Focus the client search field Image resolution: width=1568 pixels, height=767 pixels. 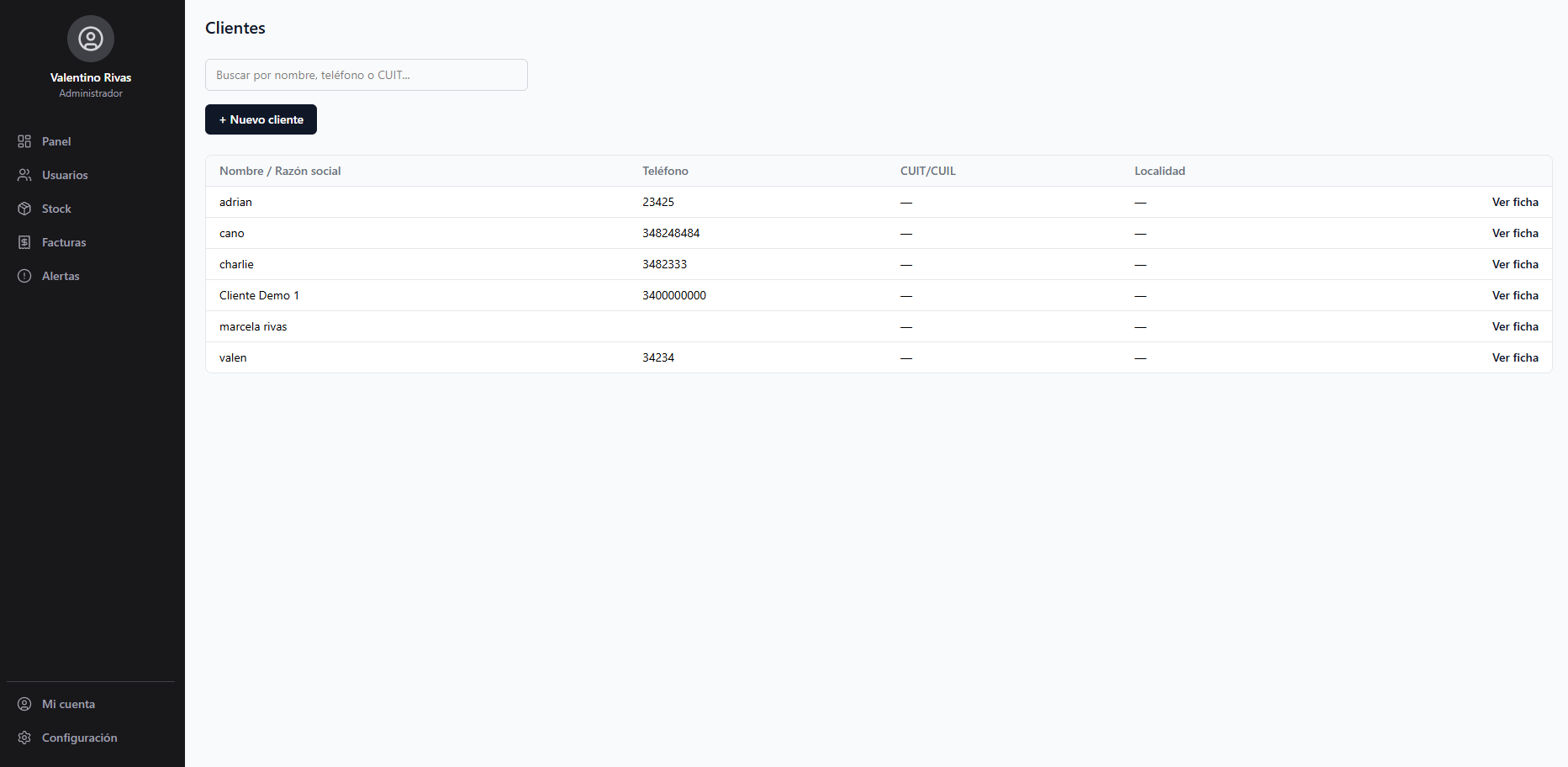point(367,75)
